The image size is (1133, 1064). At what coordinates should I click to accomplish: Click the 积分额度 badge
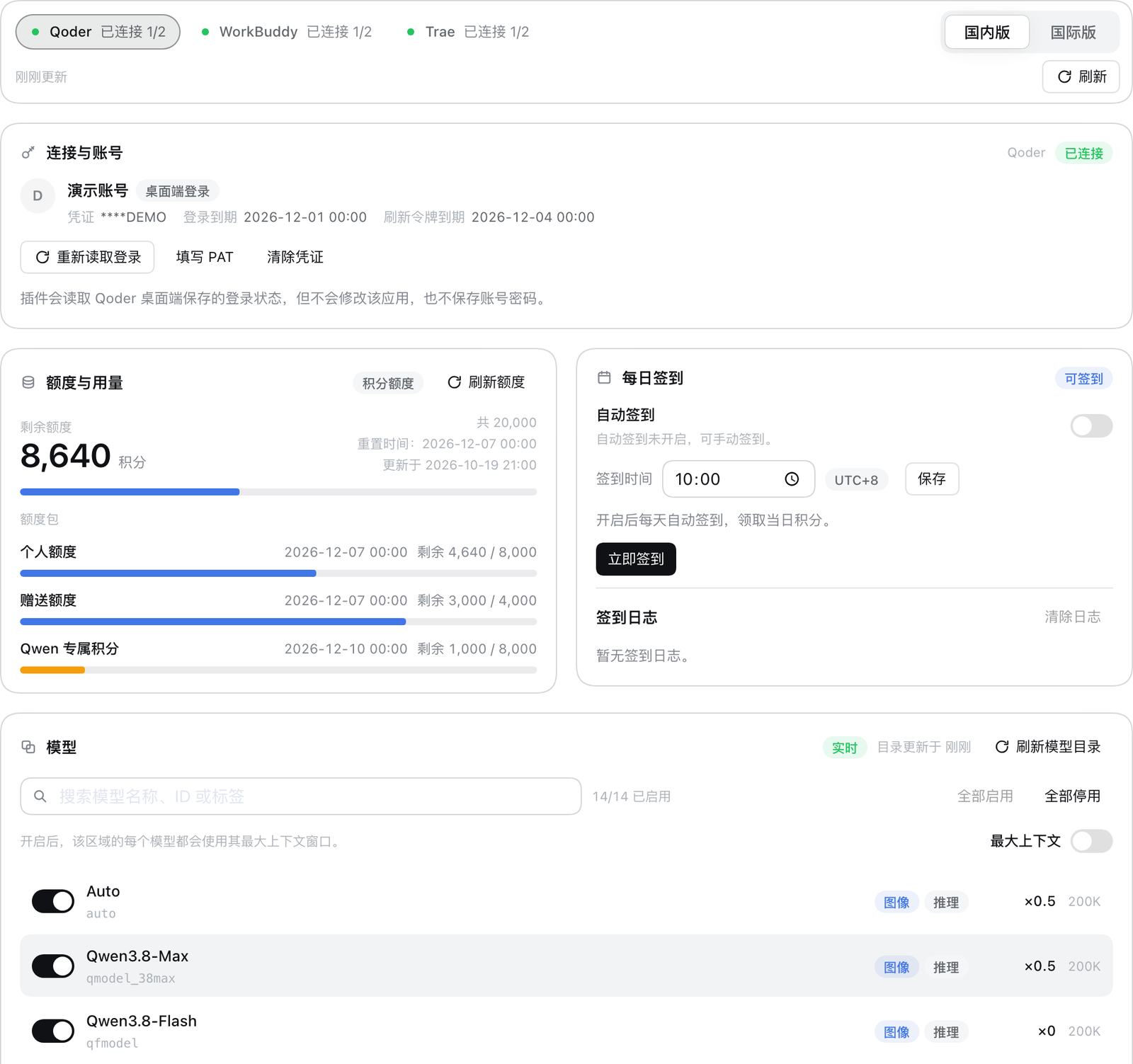pyautogui.click(x=388, y=383)
